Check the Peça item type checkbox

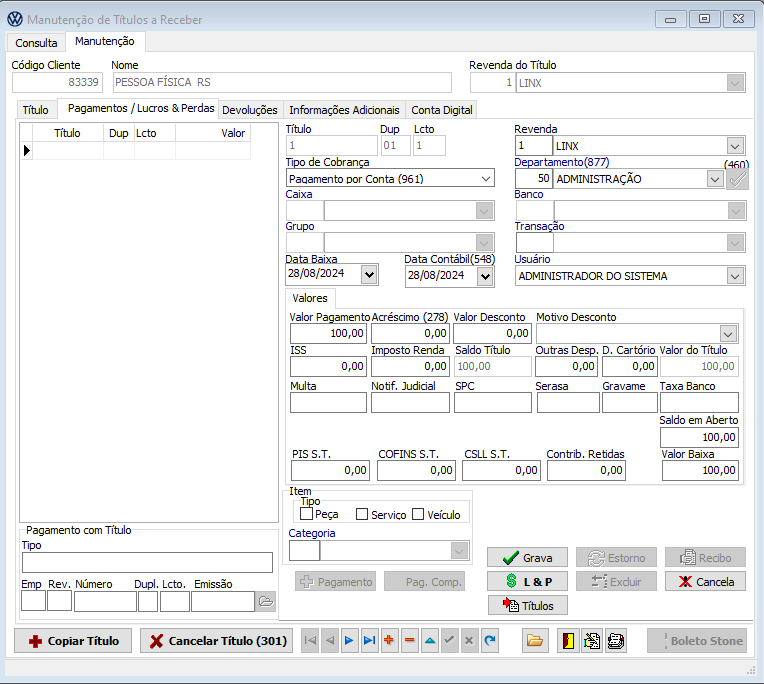[x=307, y=514]
